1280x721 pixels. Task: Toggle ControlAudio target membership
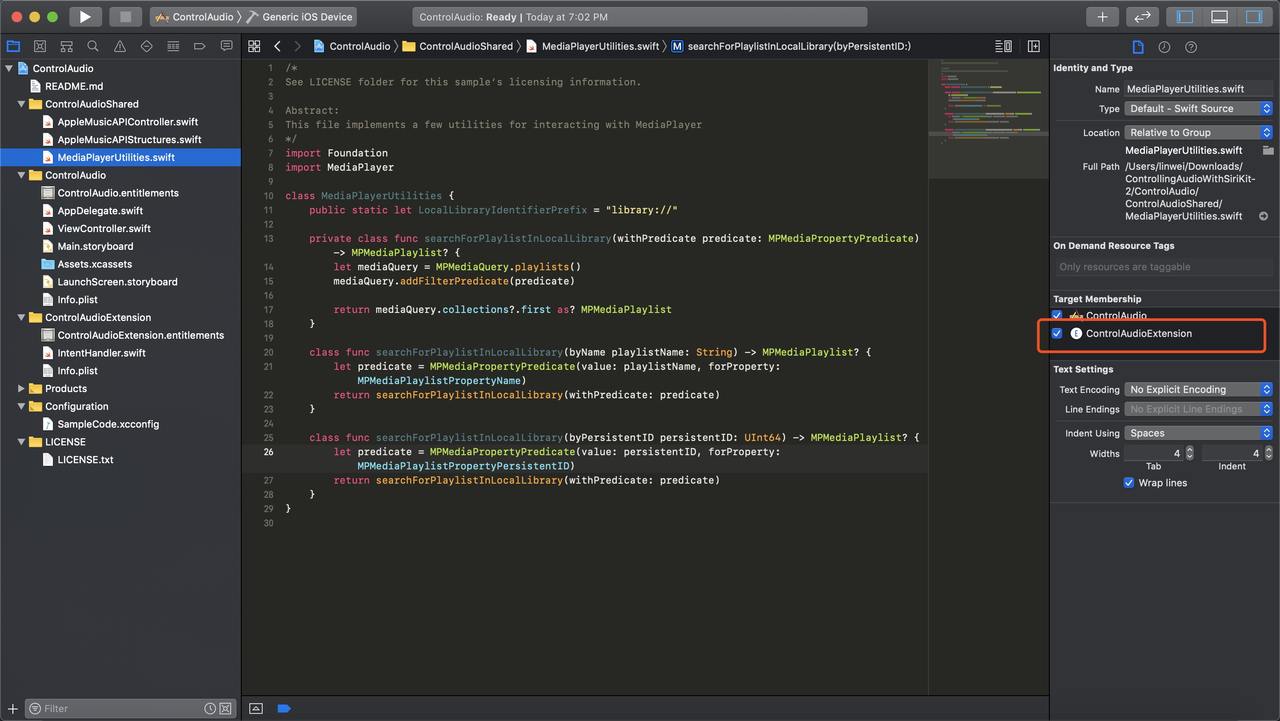[1057, 316]
